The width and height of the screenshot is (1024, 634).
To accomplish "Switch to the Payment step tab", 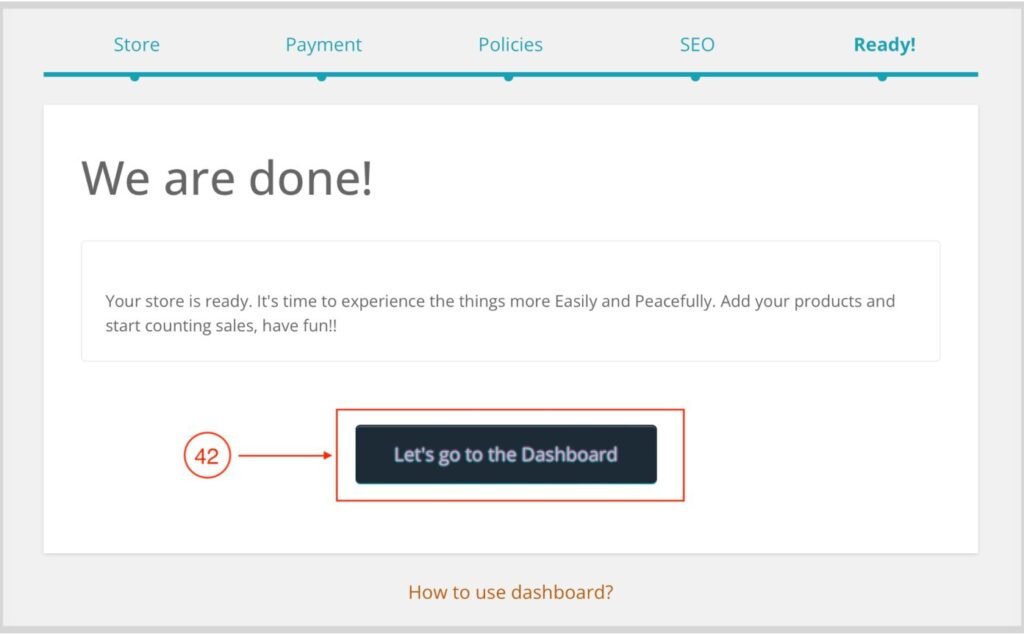I will pyautogui.click(x=323, y=45).
